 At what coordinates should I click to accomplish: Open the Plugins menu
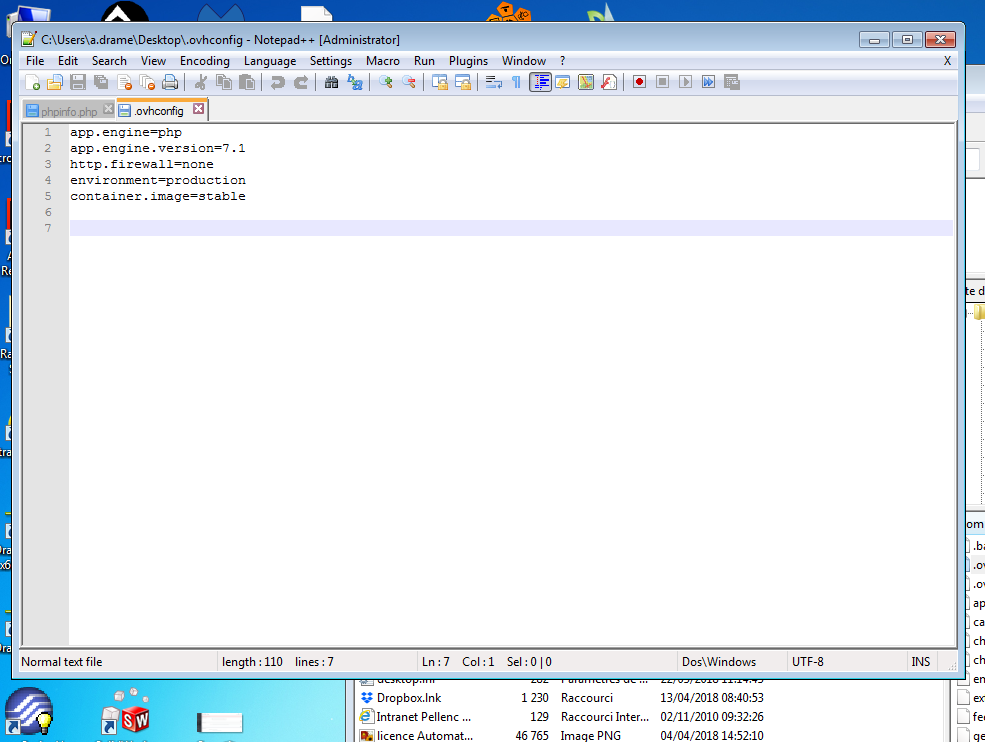(x=468, y=61)
